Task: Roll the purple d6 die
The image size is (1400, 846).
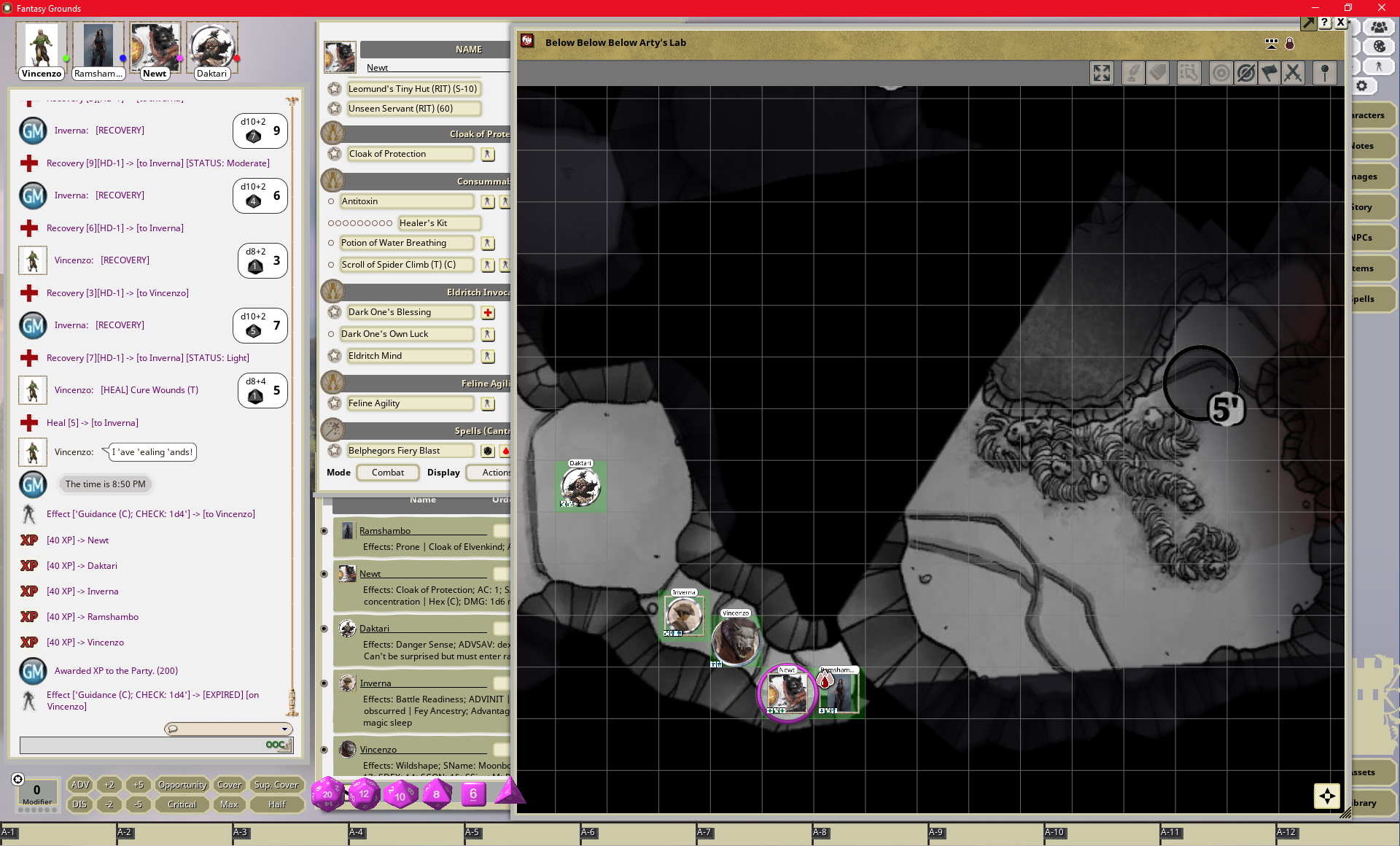Action: (x=473, y=793)
